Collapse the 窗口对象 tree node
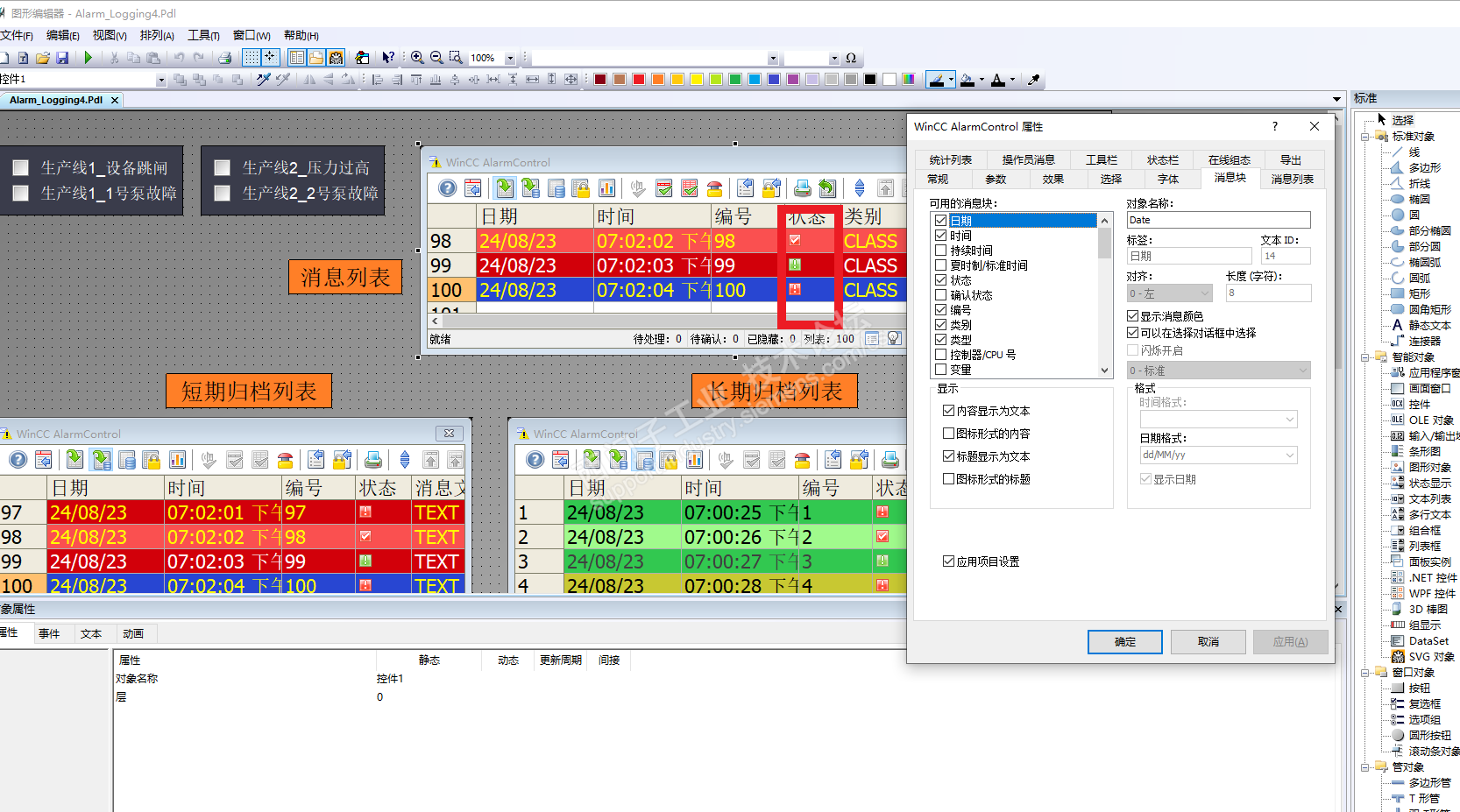Viewport: 1460px width, 812px height. point(1365,673)
